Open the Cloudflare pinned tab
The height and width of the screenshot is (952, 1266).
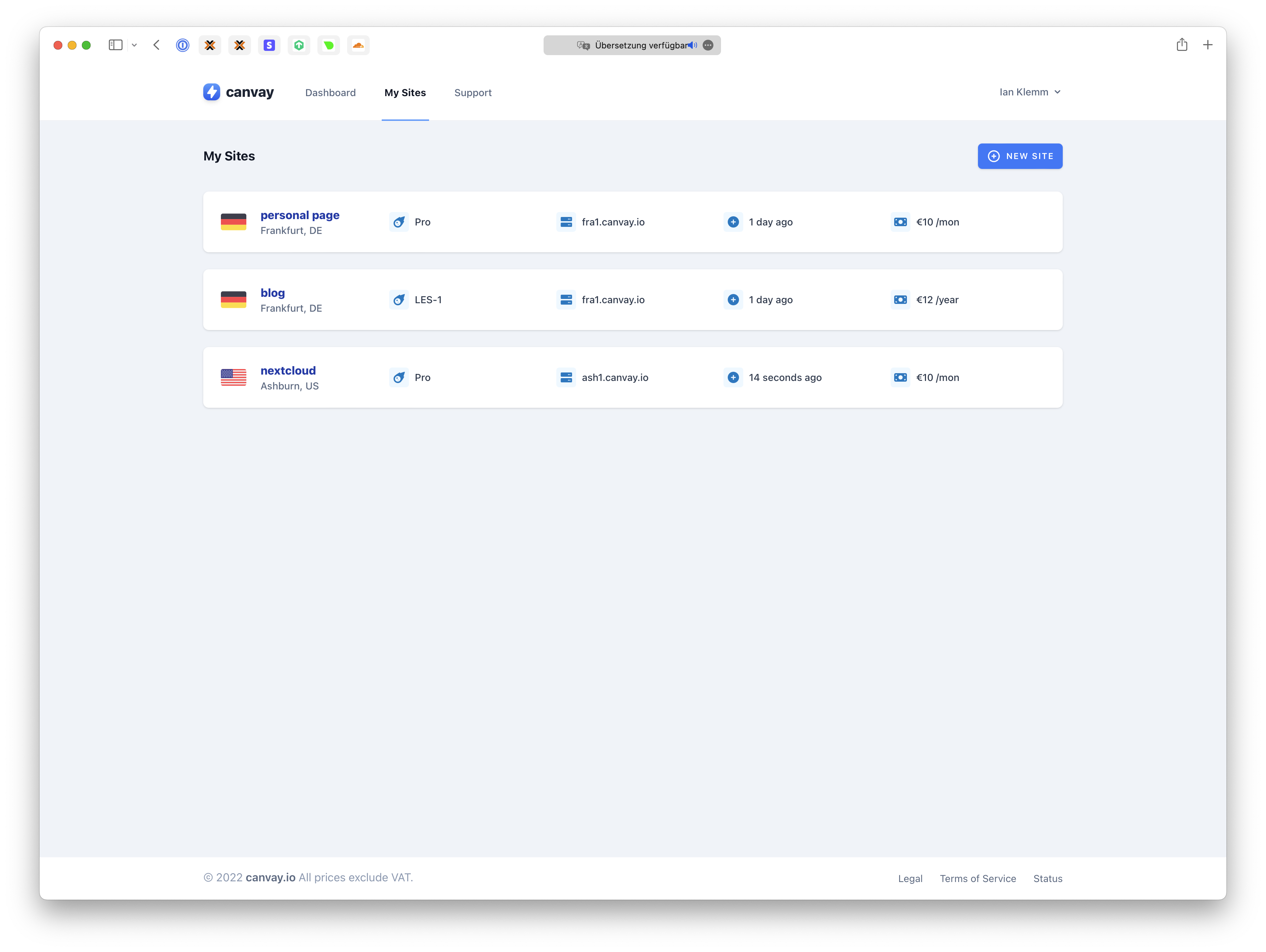point(358,45)
